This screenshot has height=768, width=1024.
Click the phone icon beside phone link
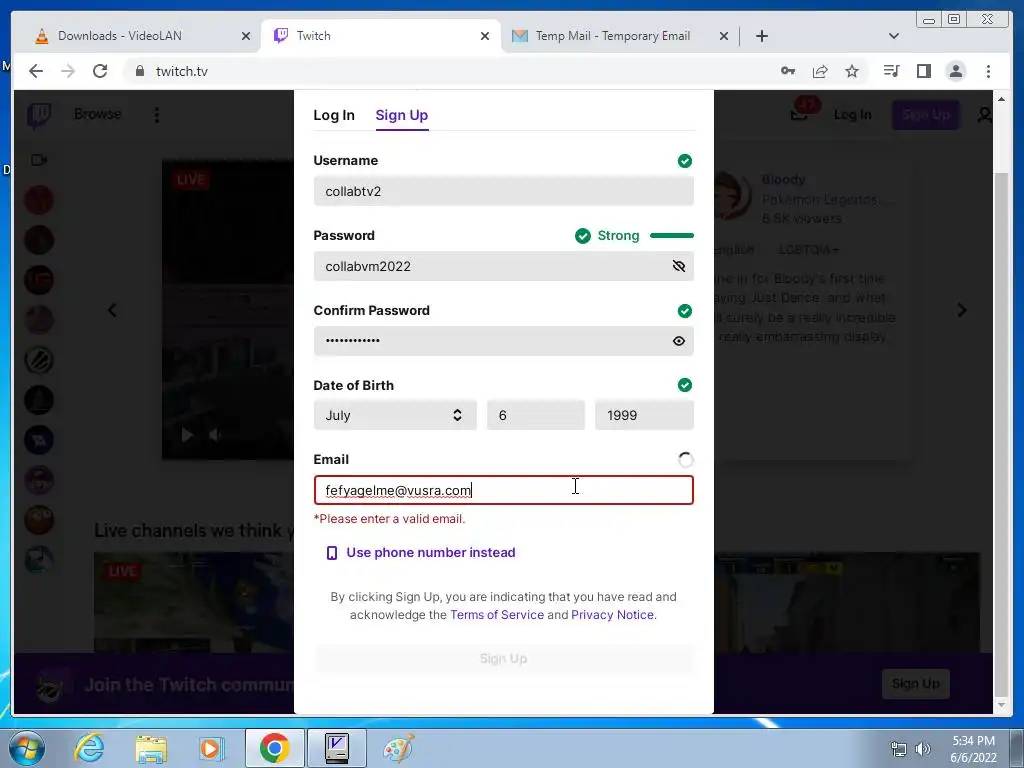pyautogui.click(x=332, y=553)
